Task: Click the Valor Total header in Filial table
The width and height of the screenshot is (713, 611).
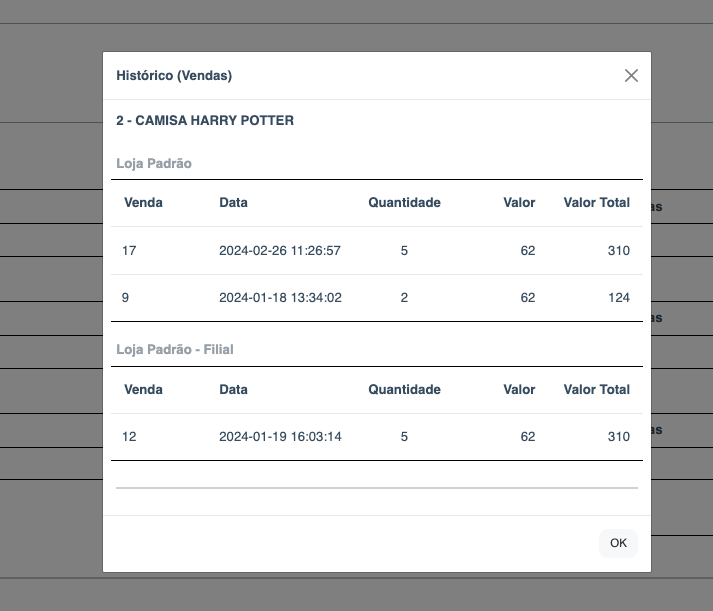Action: point(596,389)
